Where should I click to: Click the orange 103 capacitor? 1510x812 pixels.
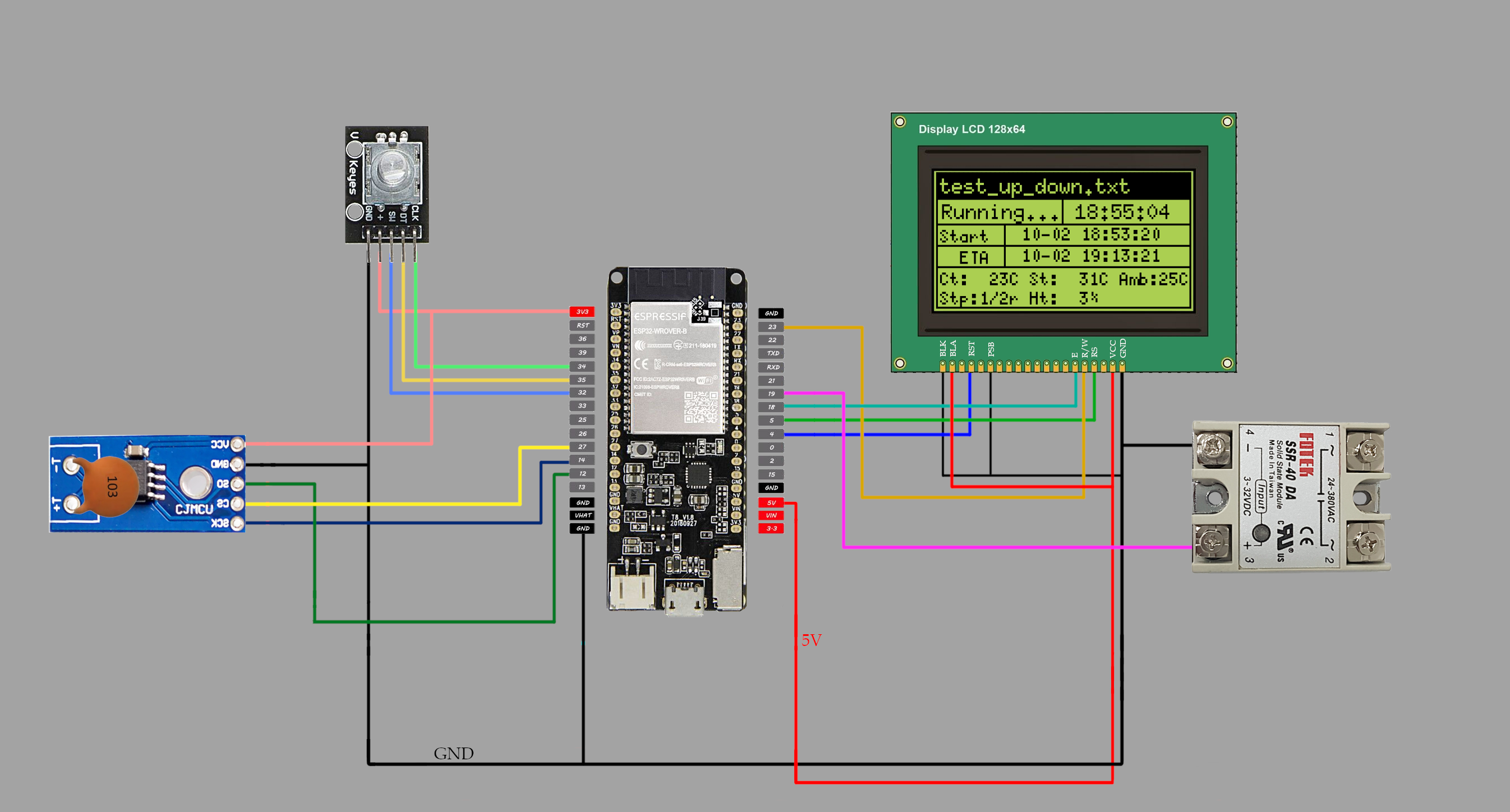tap(111, 486)
